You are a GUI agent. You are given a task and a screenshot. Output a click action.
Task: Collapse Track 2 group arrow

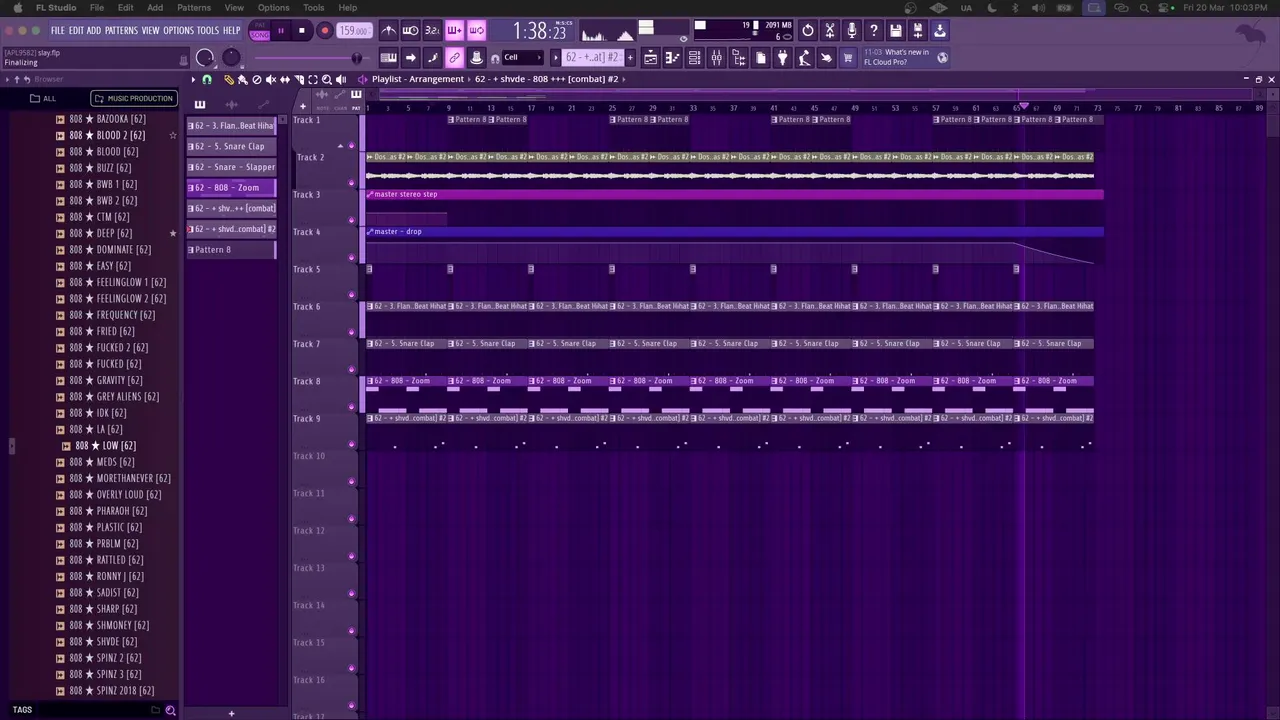(x=340, y=147)
